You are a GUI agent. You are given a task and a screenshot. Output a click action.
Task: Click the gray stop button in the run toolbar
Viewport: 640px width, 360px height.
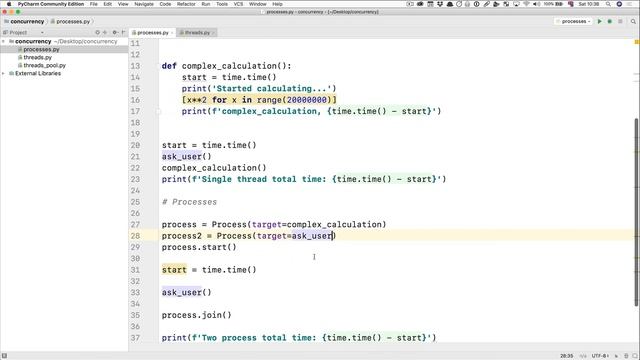(620, 22)
